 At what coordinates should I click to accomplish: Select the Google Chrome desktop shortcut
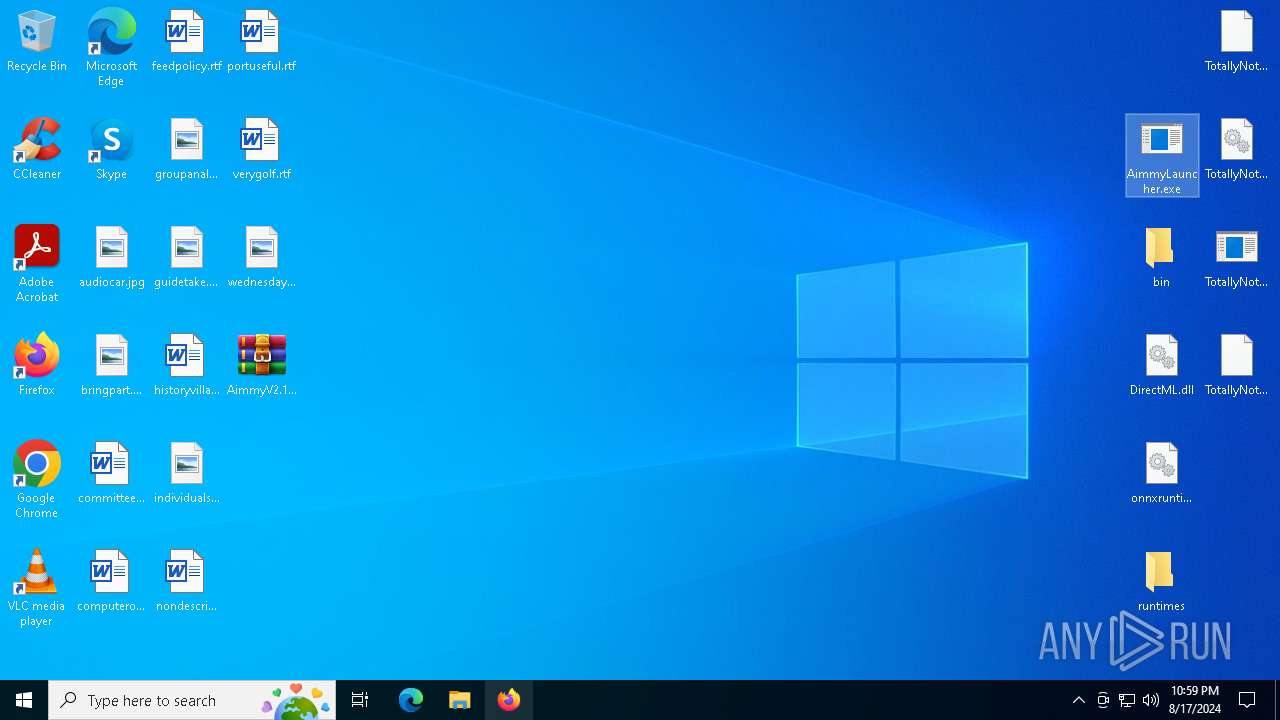(x=37, y=480)
